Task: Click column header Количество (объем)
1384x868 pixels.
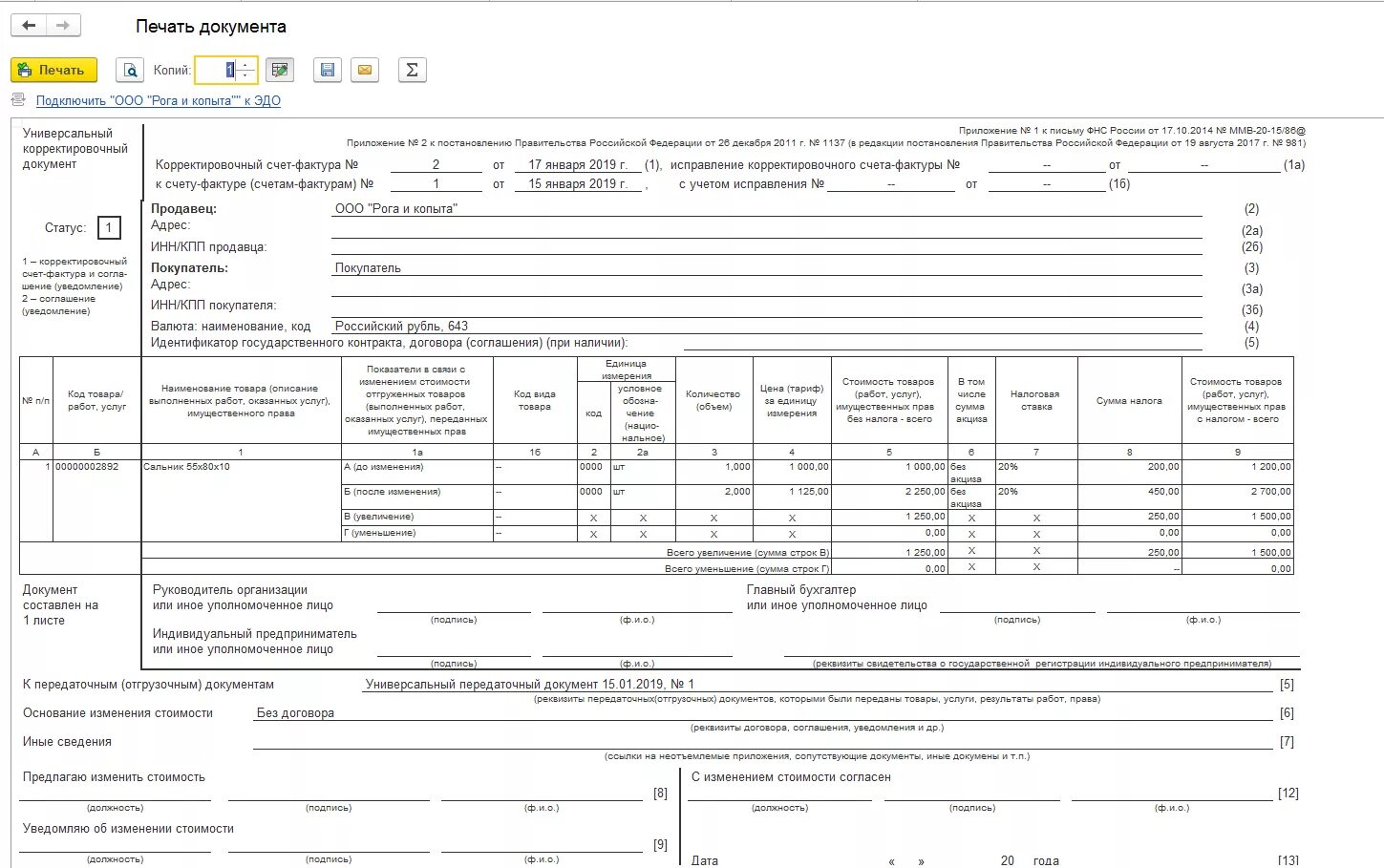Action: pyautogui.click(x=713, y=400)
